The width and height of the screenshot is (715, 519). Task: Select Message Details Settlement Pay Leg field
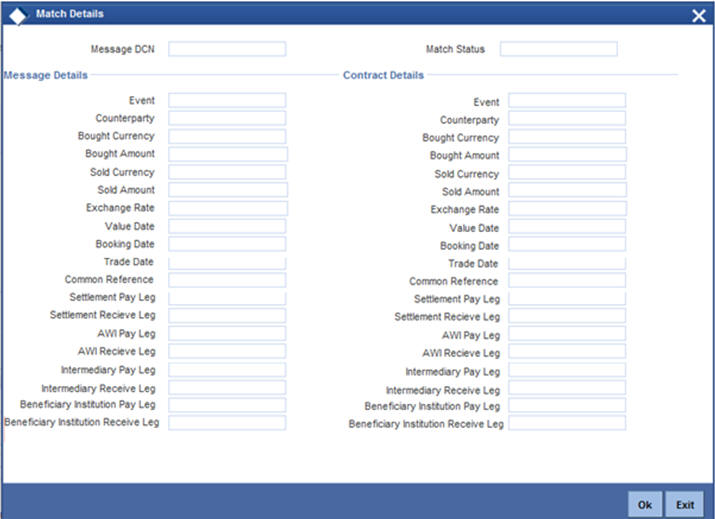tap(227, 298)
